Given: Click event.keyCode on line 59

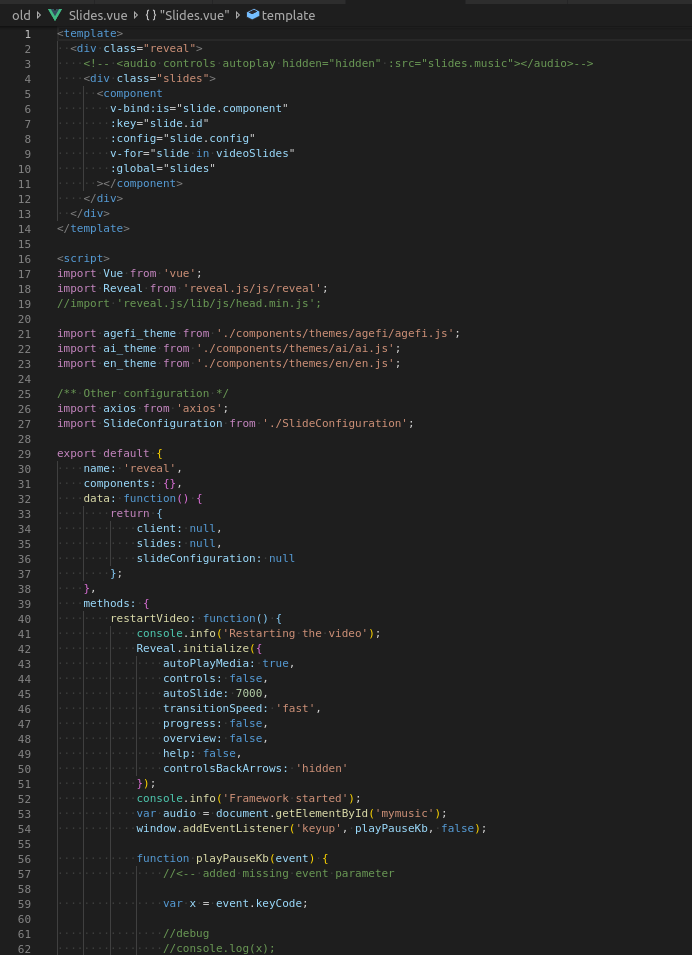Looking at the screenshot, I should [261, 903].
